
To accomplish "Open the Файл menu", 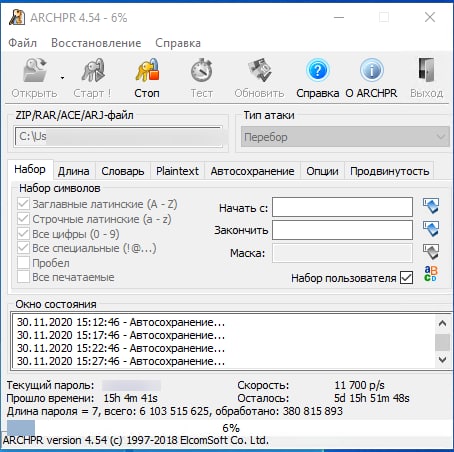I will [x=22, y=43].
